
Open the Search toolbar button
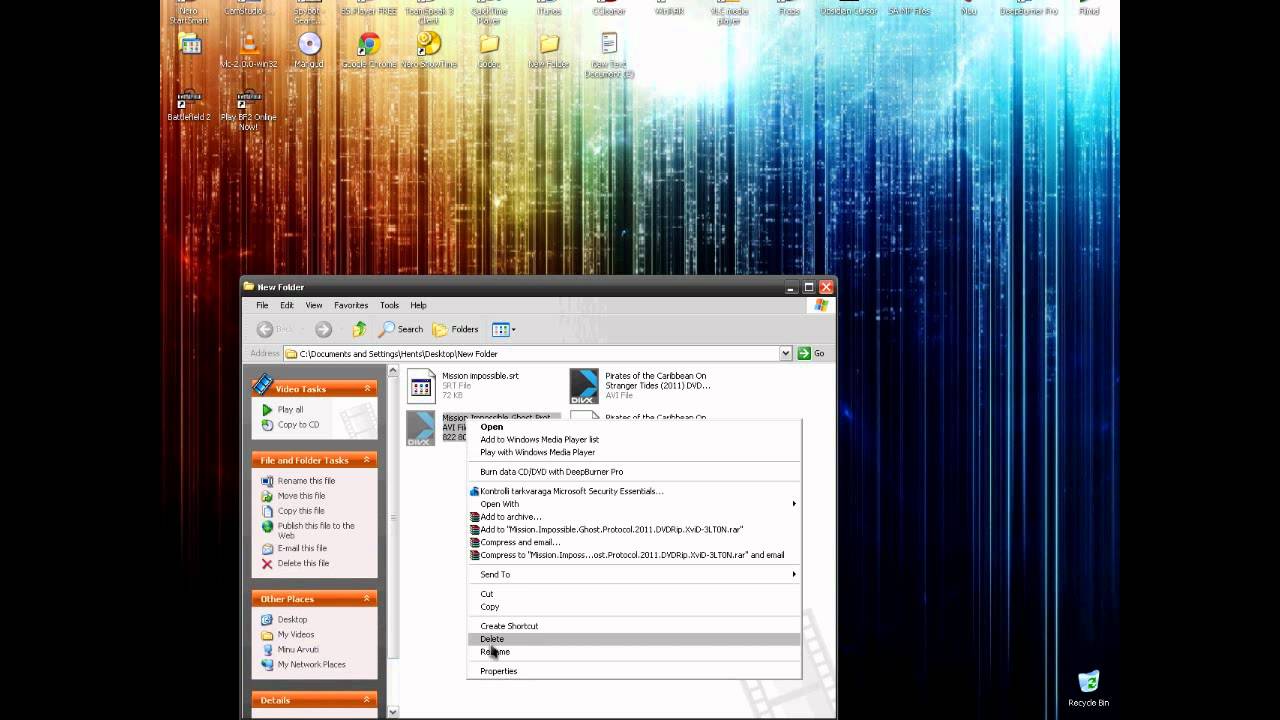401,329
